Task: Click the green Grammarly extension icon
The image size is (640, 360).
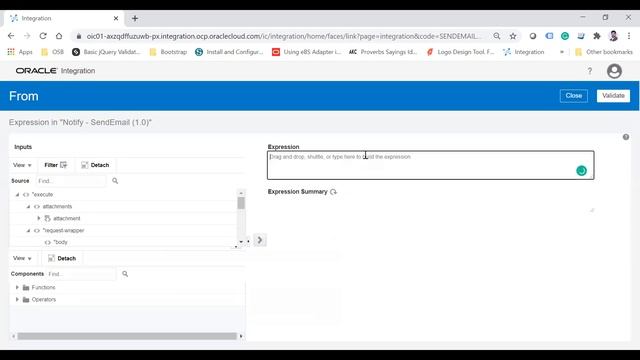Action: click(x=565, y=36)
